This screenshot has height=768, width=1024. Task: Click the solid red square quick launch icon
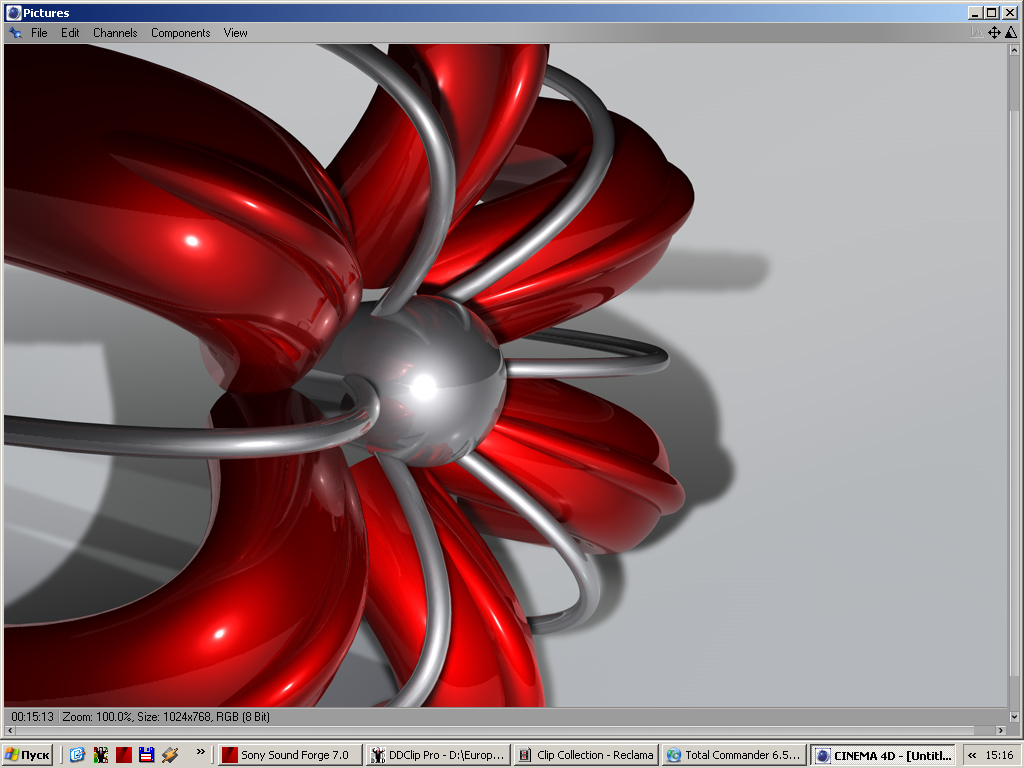click(x=123, y=755)
